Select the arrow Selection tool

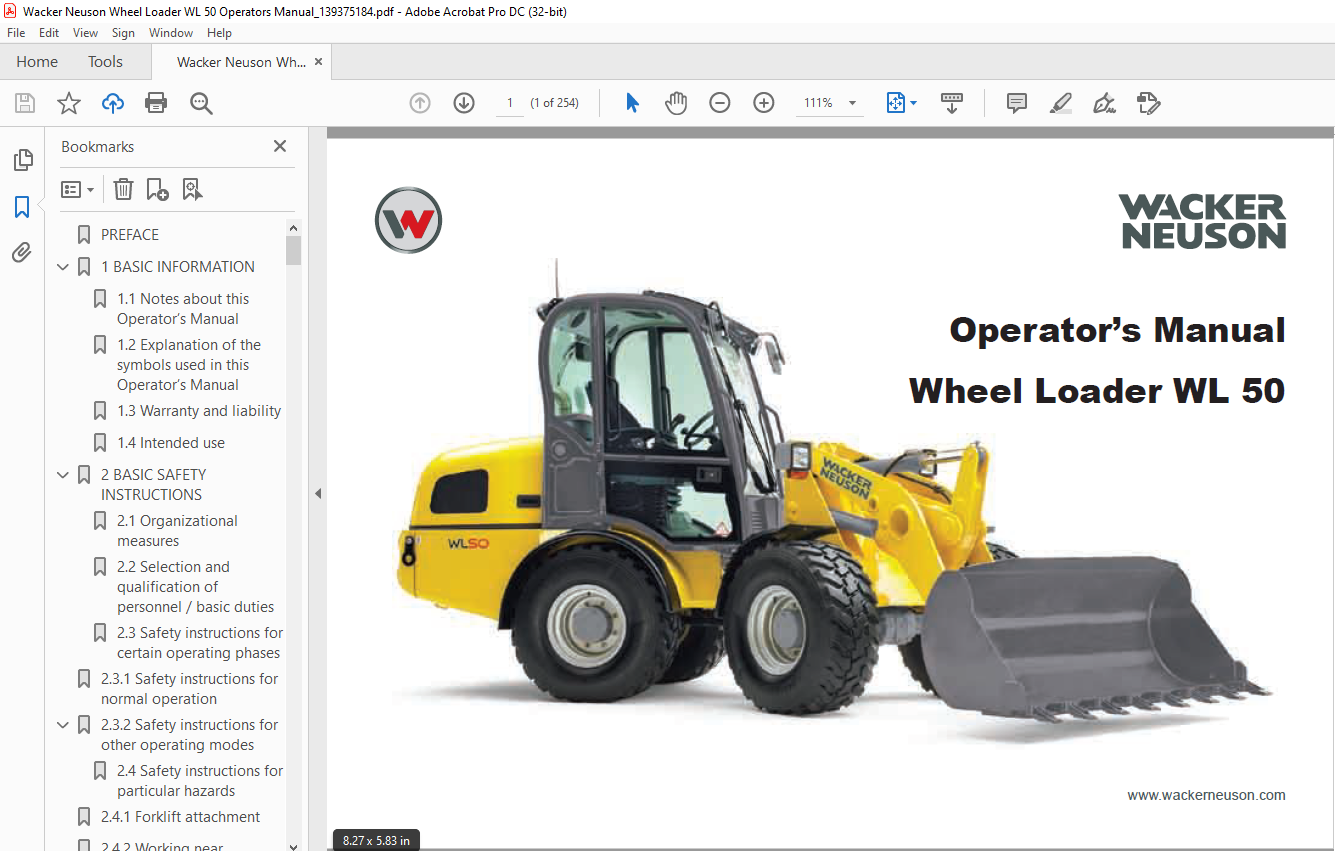tap(632, 103)
